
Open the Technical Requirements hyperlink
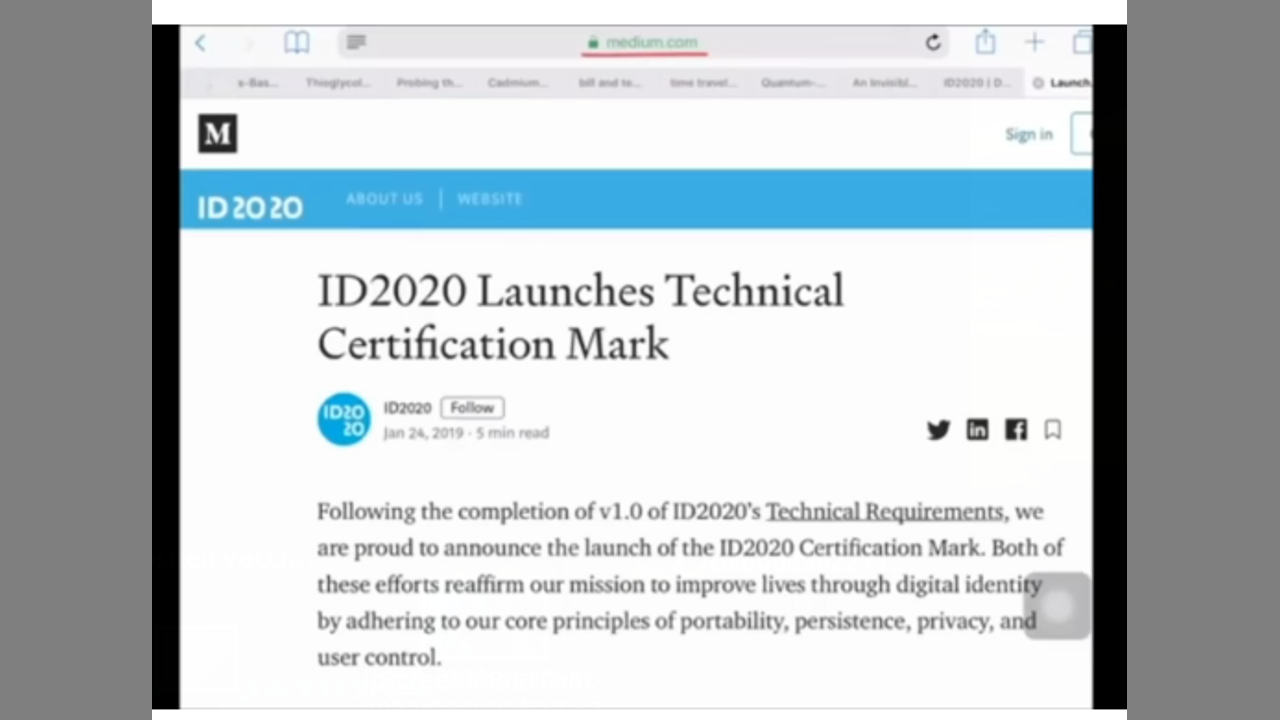coord(884,512)
